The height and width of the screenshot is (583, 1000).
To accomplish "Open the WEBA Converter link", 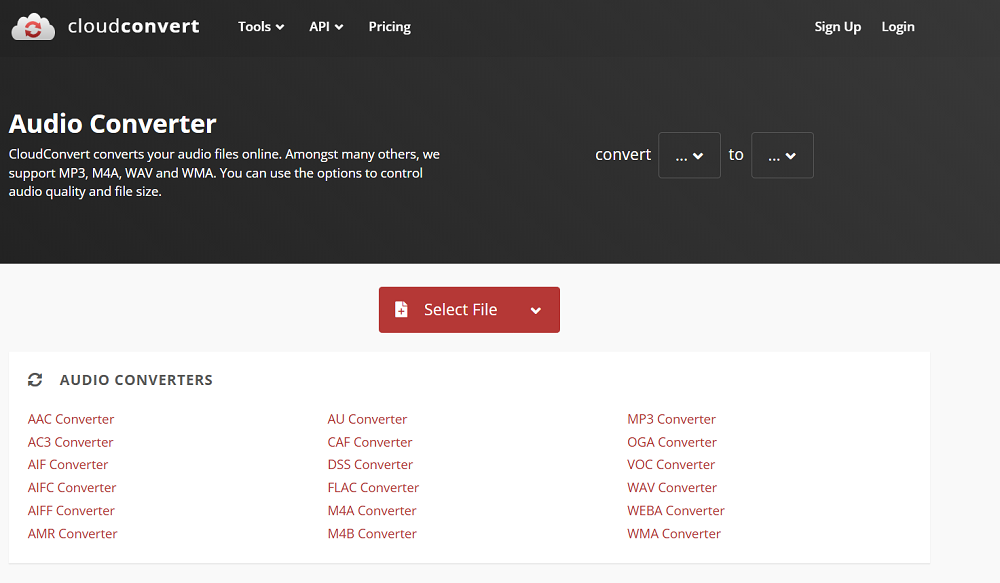I will tap(675, 510).
